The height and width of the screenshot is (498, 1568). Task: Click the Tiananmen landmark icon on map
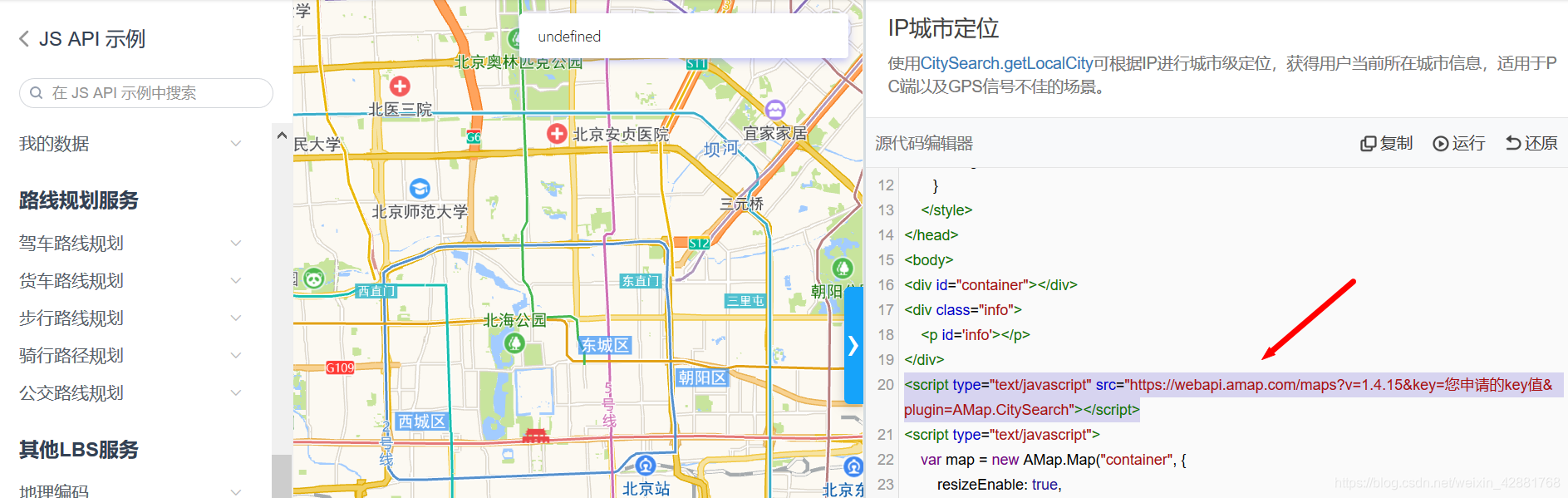[x=536, y=436]
